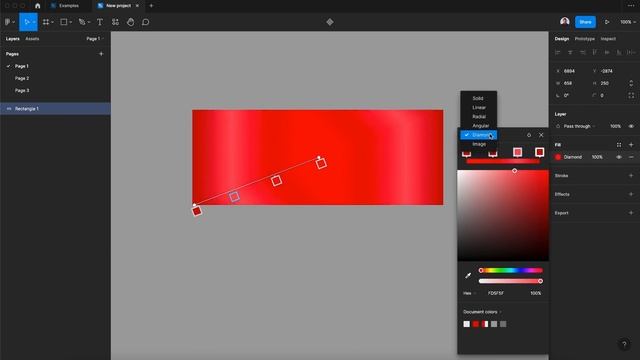The height and width of the screenshot is (360, 640).
Task: Choose Radial gradient type
Action: 478,117
